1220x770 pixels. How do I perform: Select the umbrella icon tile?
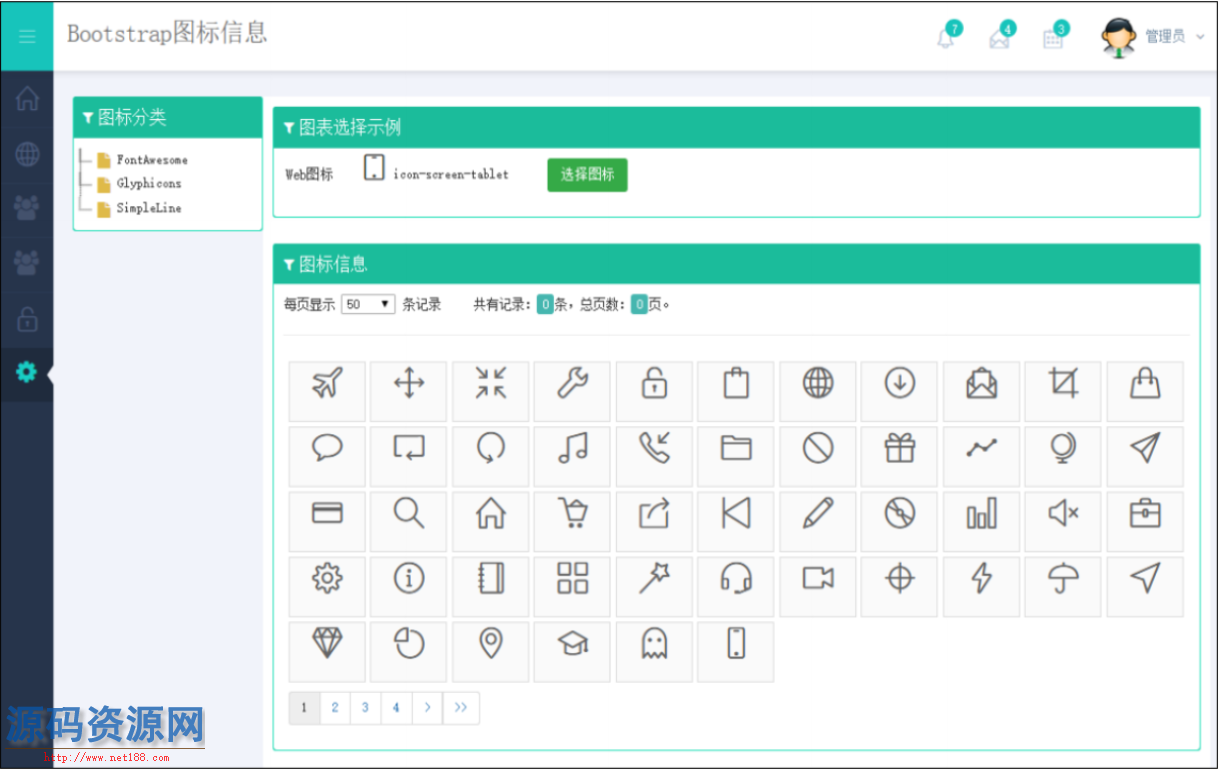pyautogui.click(x=1063, y=586)
